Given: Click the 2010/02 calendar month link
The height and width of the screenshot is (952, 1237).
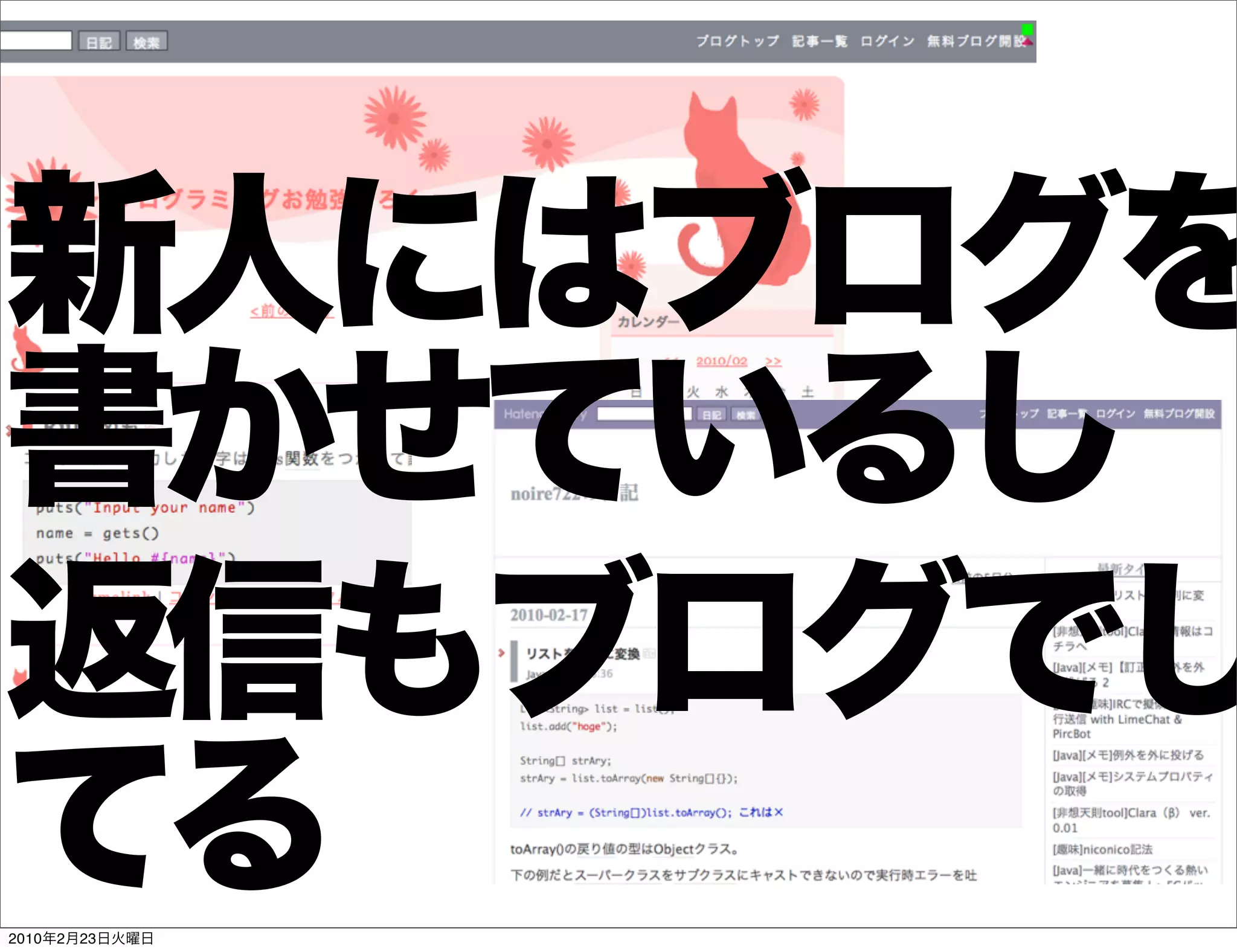Looking at the screenshot, I should pyautogui.click(x=721, y=361).
